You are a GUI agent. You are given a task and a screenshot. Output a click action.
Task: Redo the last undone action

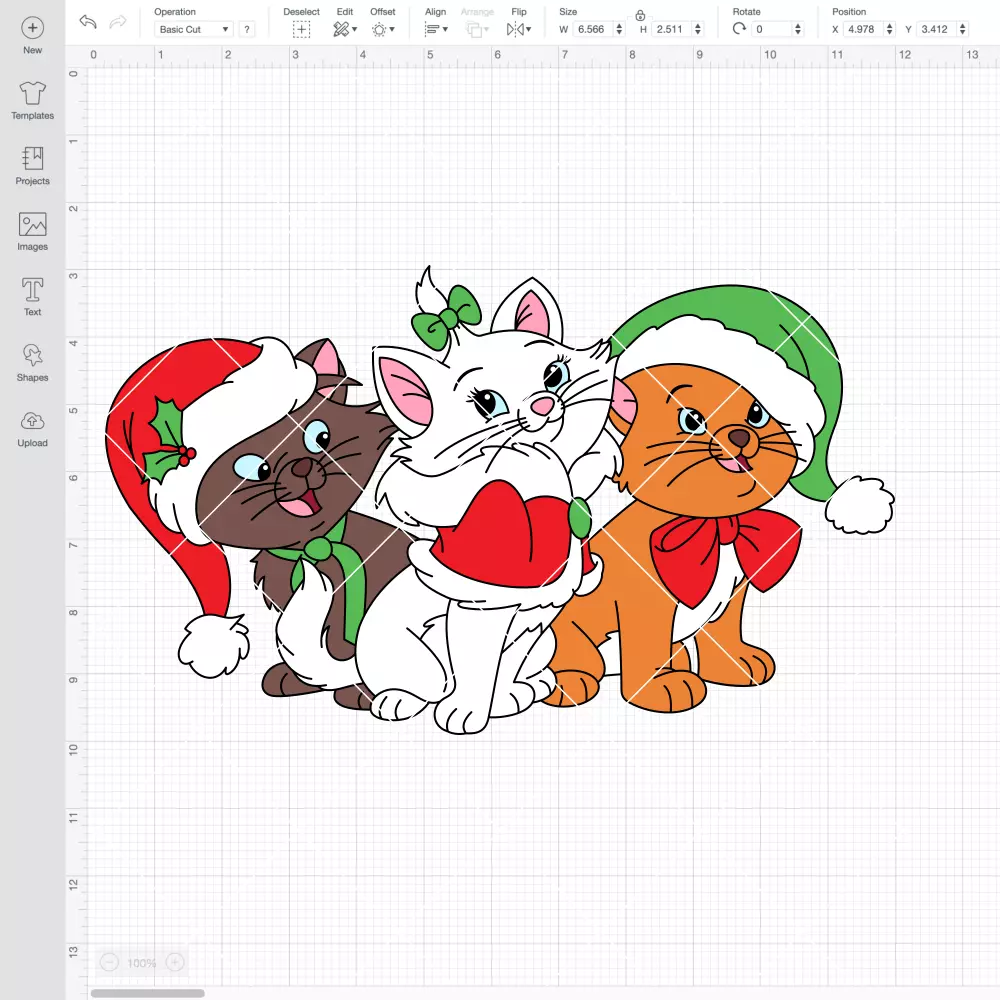(x=118, y=22)
